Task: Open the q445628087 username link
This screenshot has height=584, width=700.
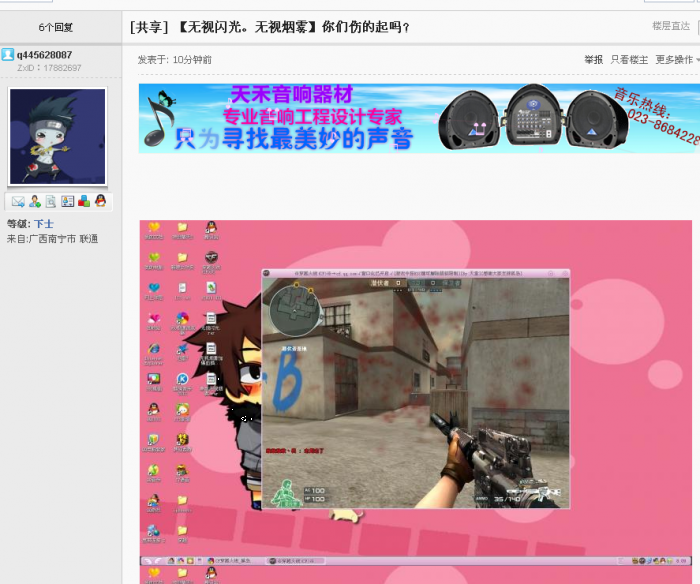Action: pos(44,55)
